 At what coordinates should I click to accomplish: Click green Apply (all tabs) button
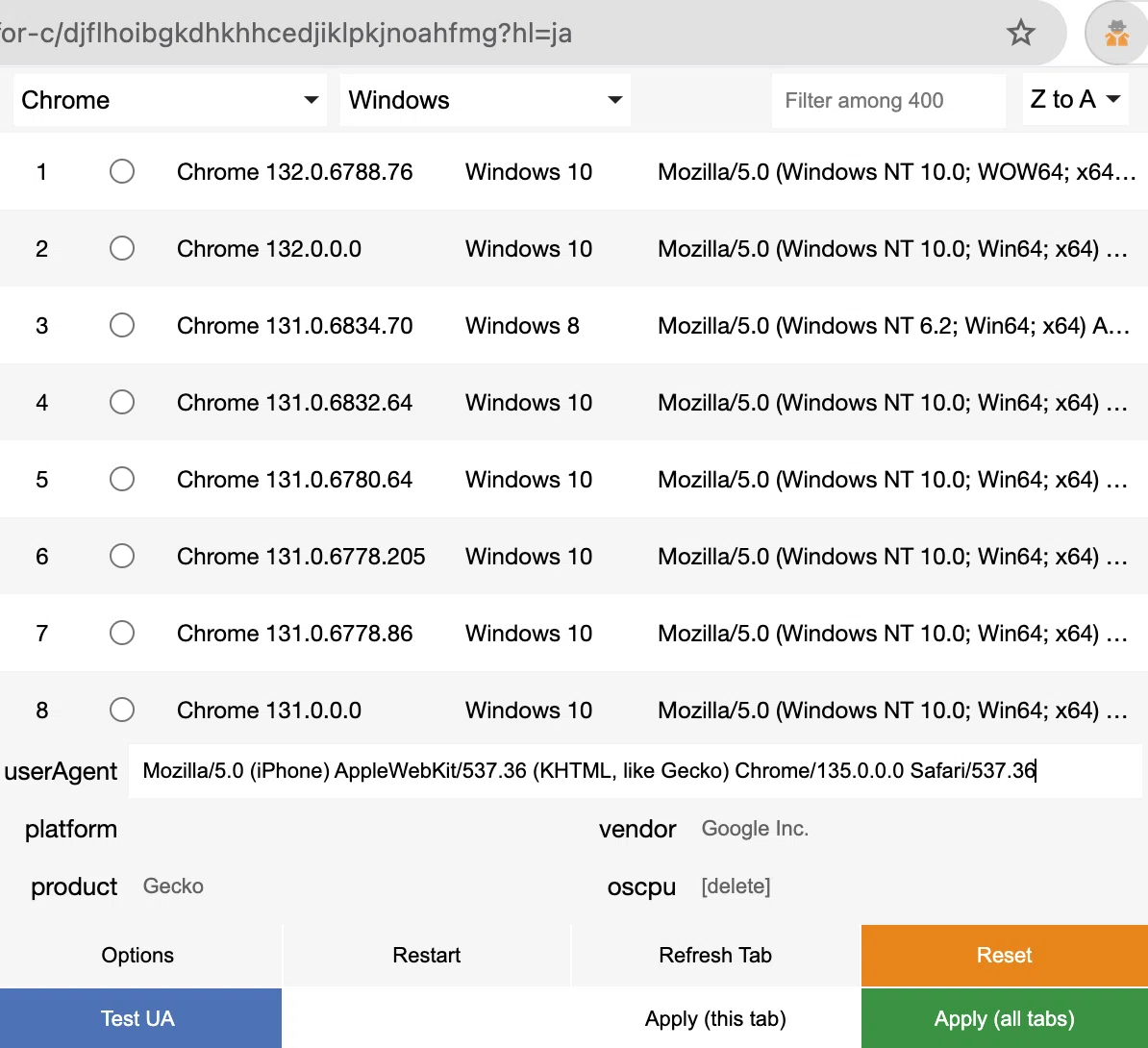(x=1005, y=1018)
